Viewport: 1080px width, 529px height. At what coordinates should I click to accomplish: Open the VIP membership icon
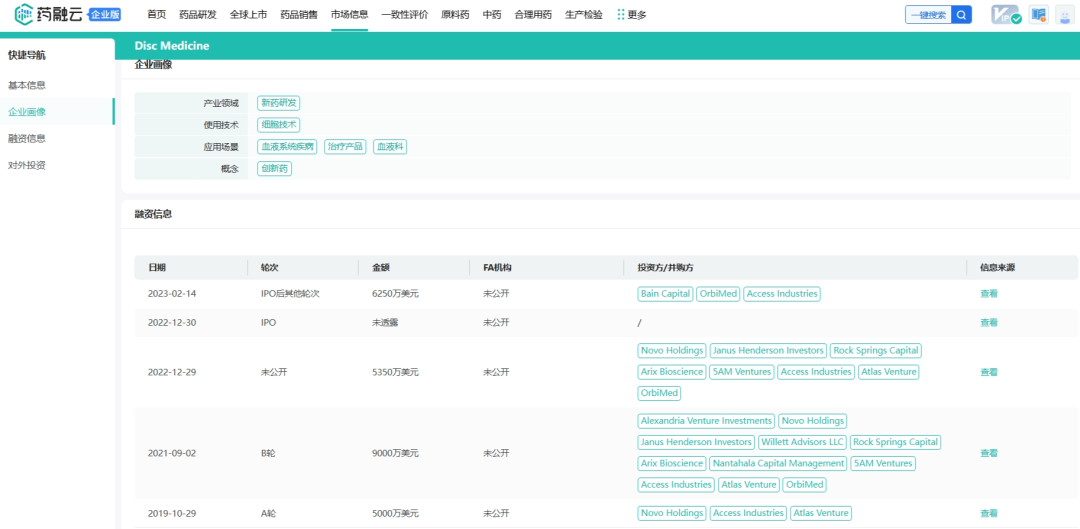pos(1005,15)
